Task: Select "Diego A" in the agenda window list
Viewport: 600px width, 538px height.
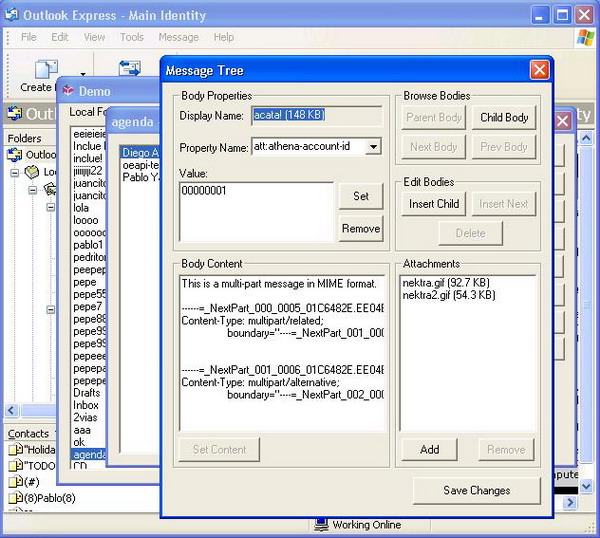Action: pos(140,153)
